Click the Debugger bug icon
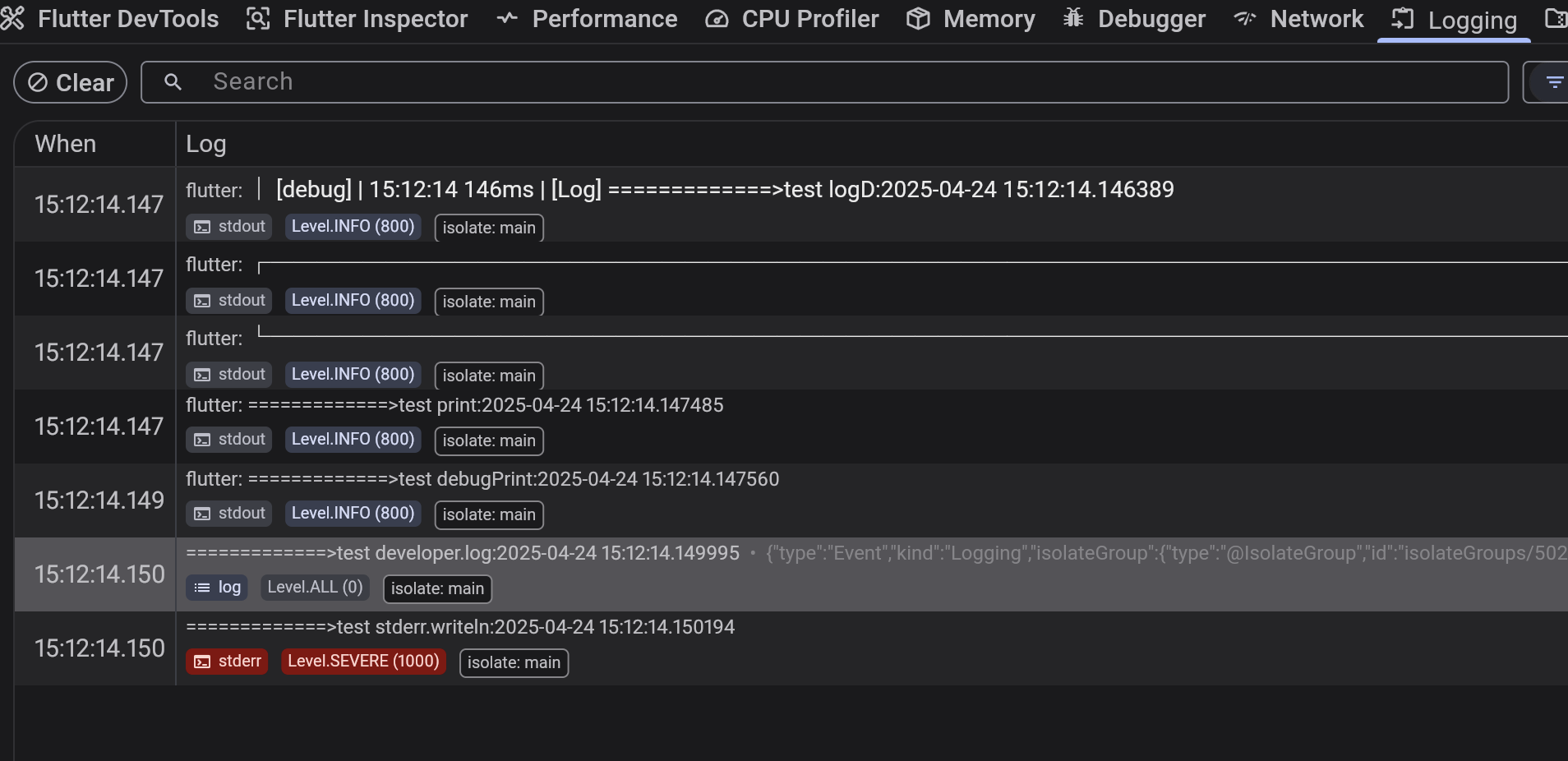Image resolution: width=1568 pixels, height=761 pixels. [x=1073, y=18]
